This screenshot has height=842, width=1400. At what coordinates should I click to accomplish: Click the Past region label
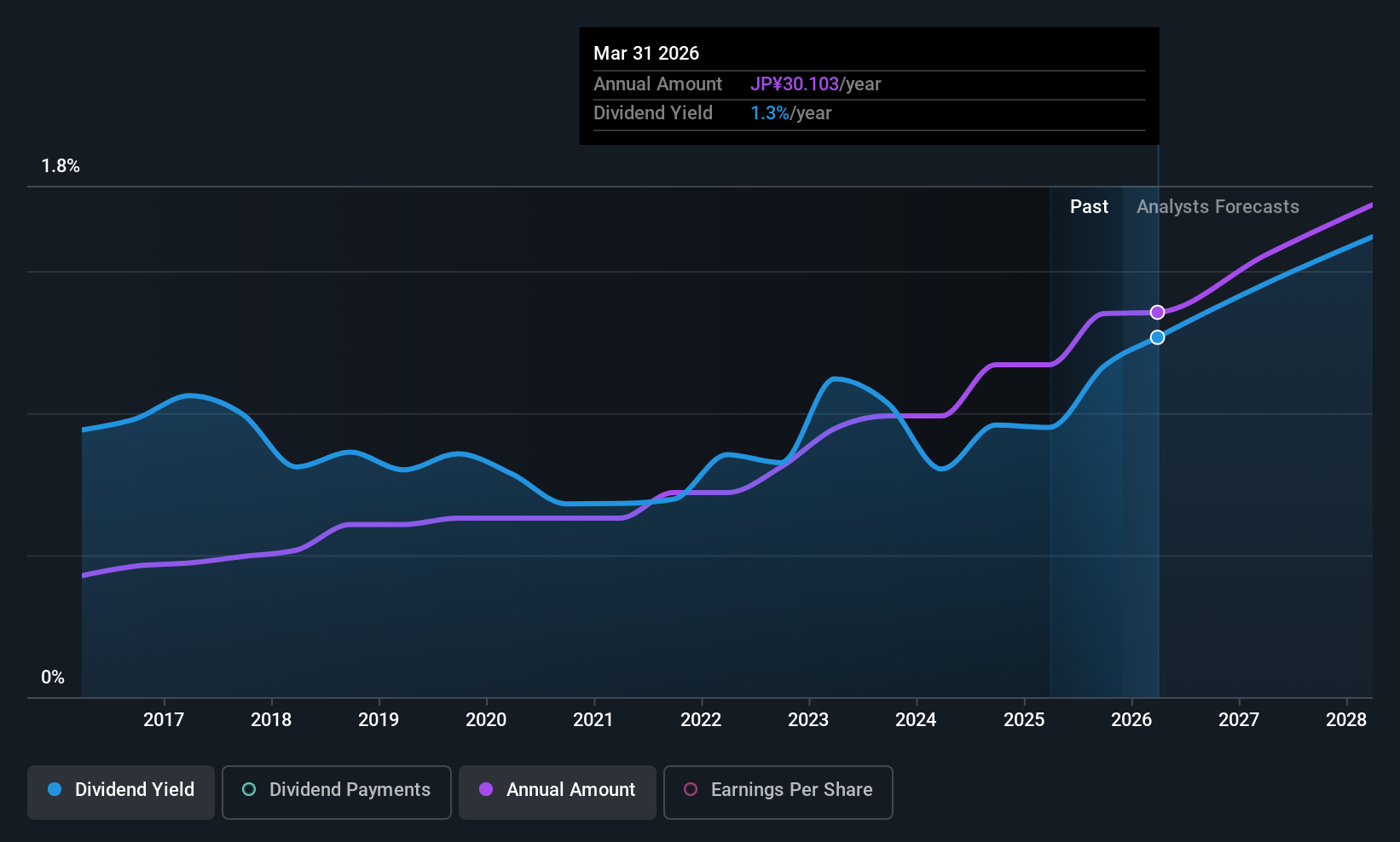pyautogui.click(x=1089, y=207)
